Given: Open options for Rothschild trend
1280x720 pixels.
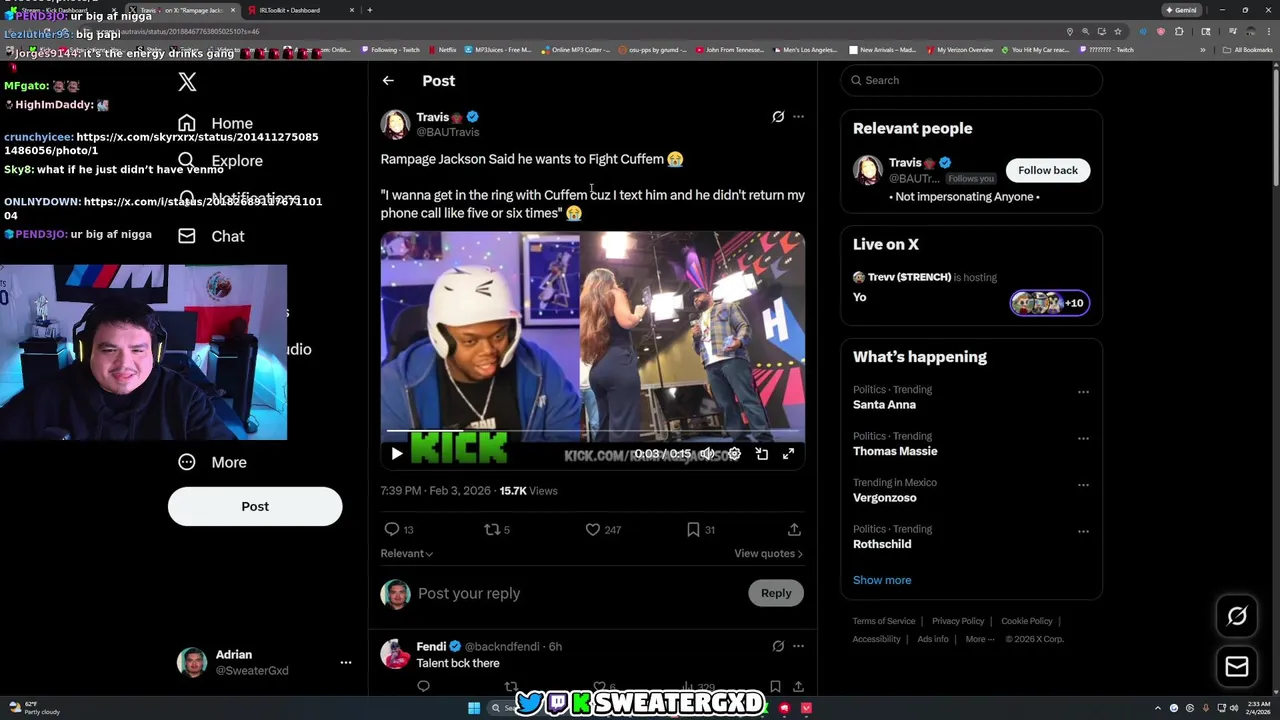Looking at the screenshot, I should click(x=1083, y=531).
